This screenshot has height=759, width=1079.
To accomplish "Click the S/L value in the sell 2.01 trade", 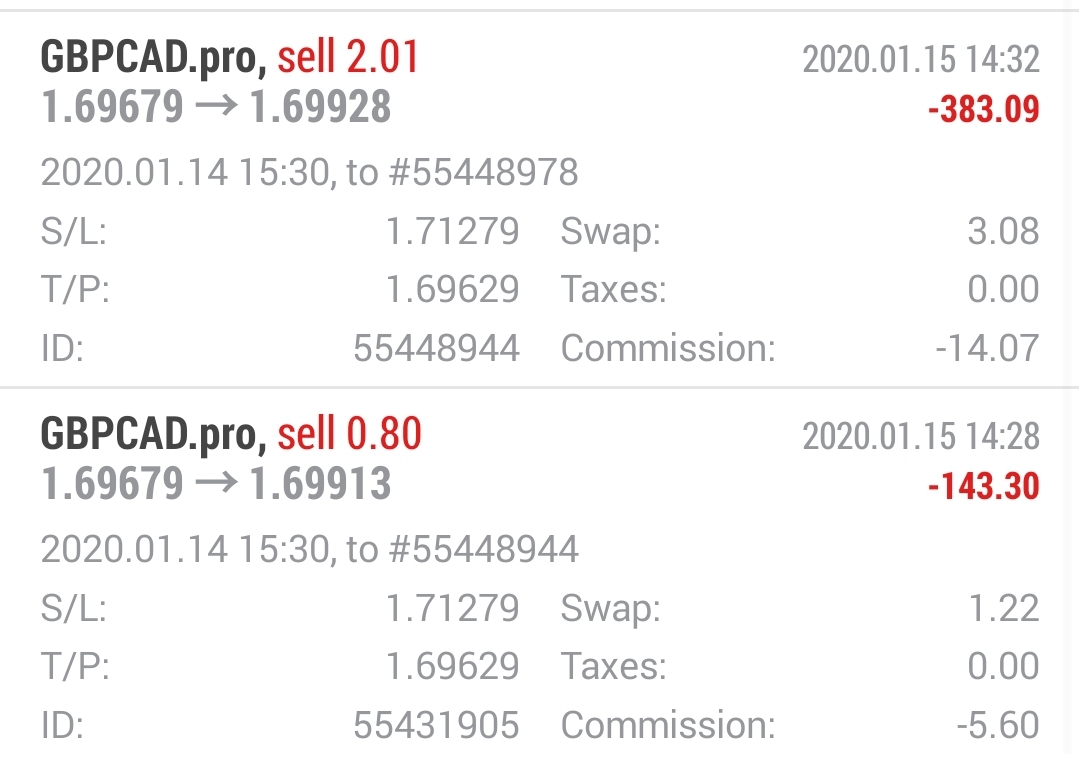I will [x=452, y=232].
